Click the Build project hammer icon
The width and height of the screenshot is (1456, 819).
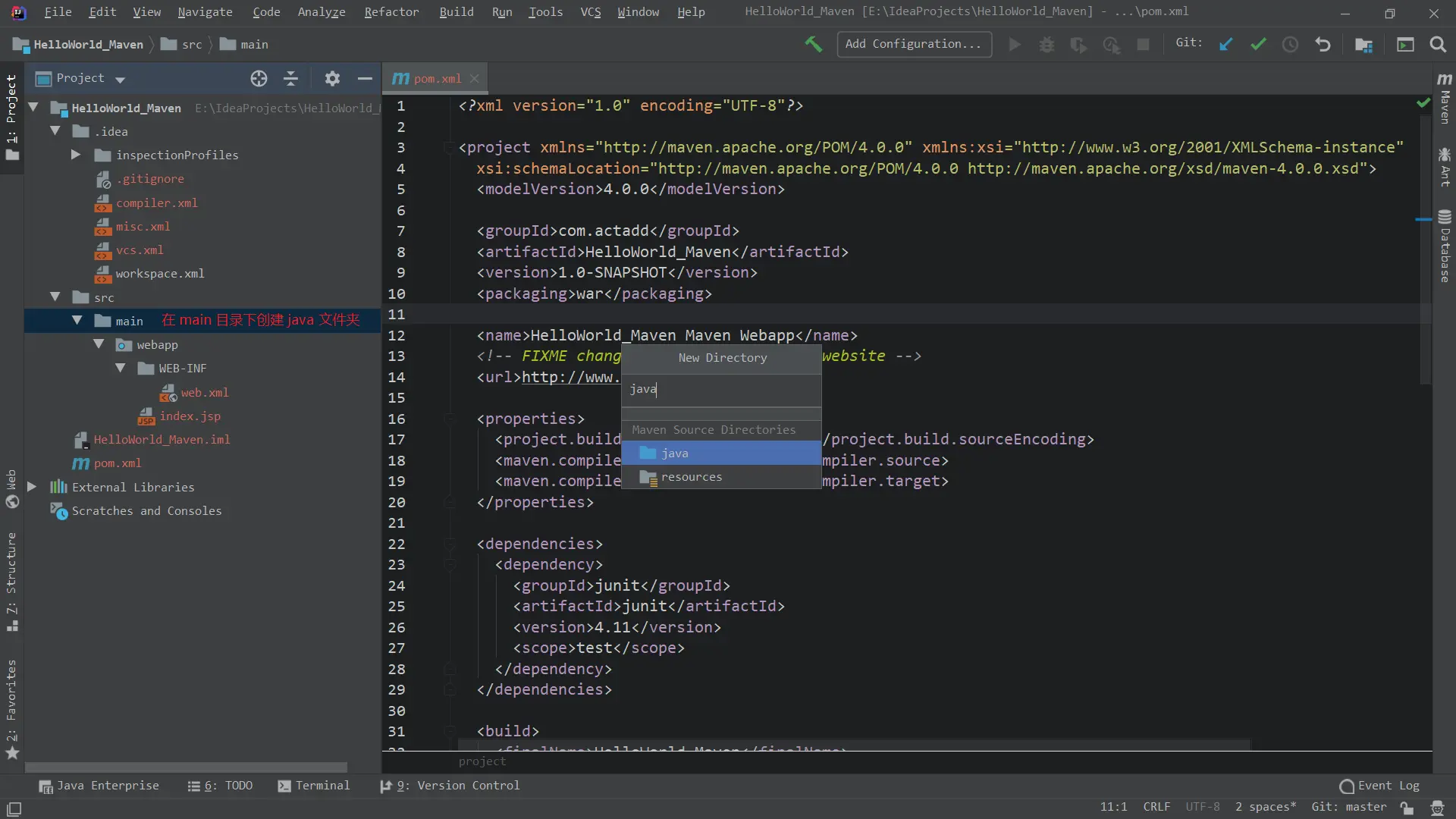[x=813, y=44]
